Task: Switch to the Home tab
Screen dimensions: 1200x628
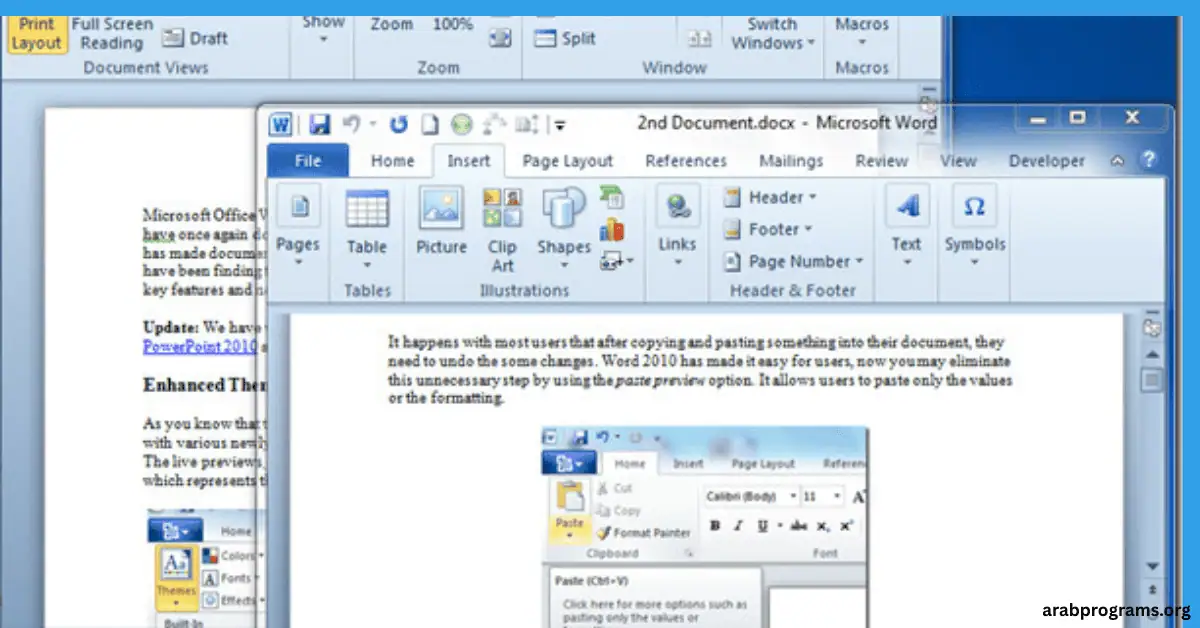Action: click(392, 160)
